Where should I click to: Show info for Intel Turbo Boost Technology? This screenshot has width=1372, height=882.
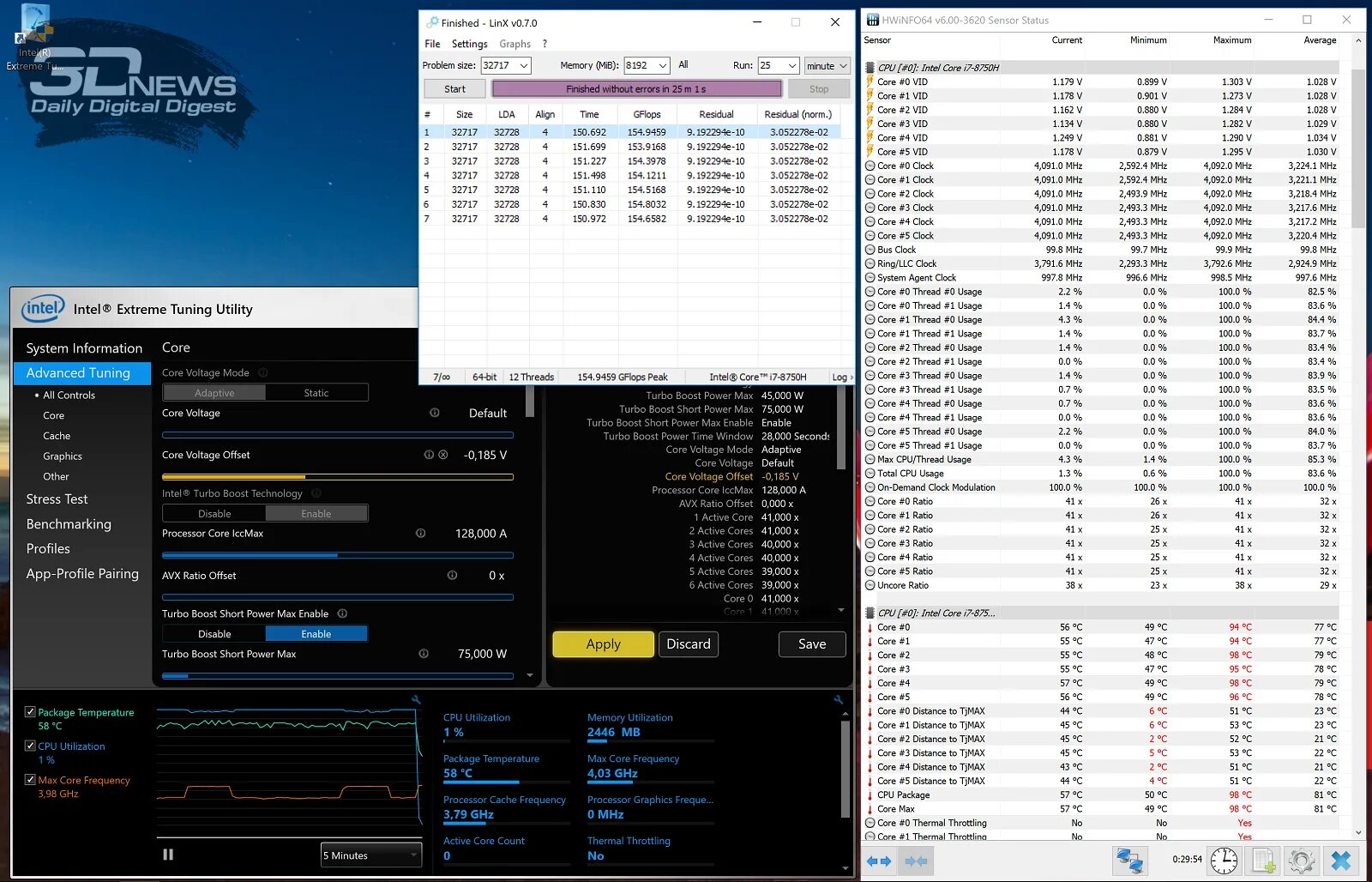[316, 493]
